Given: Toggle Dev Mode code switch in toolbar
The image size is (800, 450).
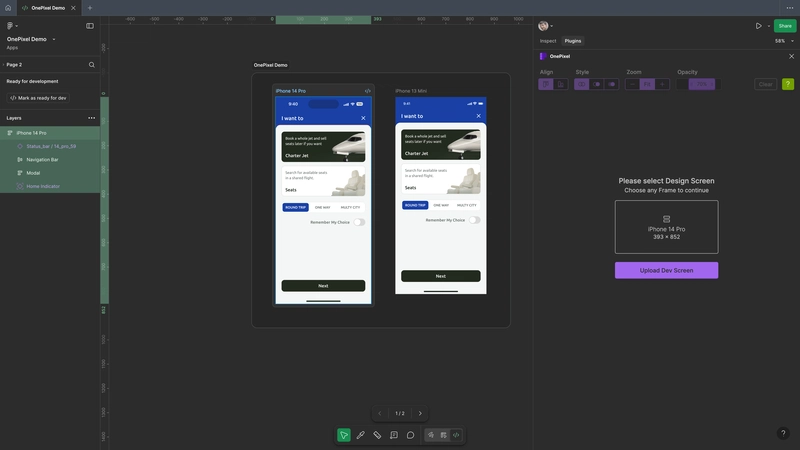Looking at the screenshot, I should click(456, 435).
